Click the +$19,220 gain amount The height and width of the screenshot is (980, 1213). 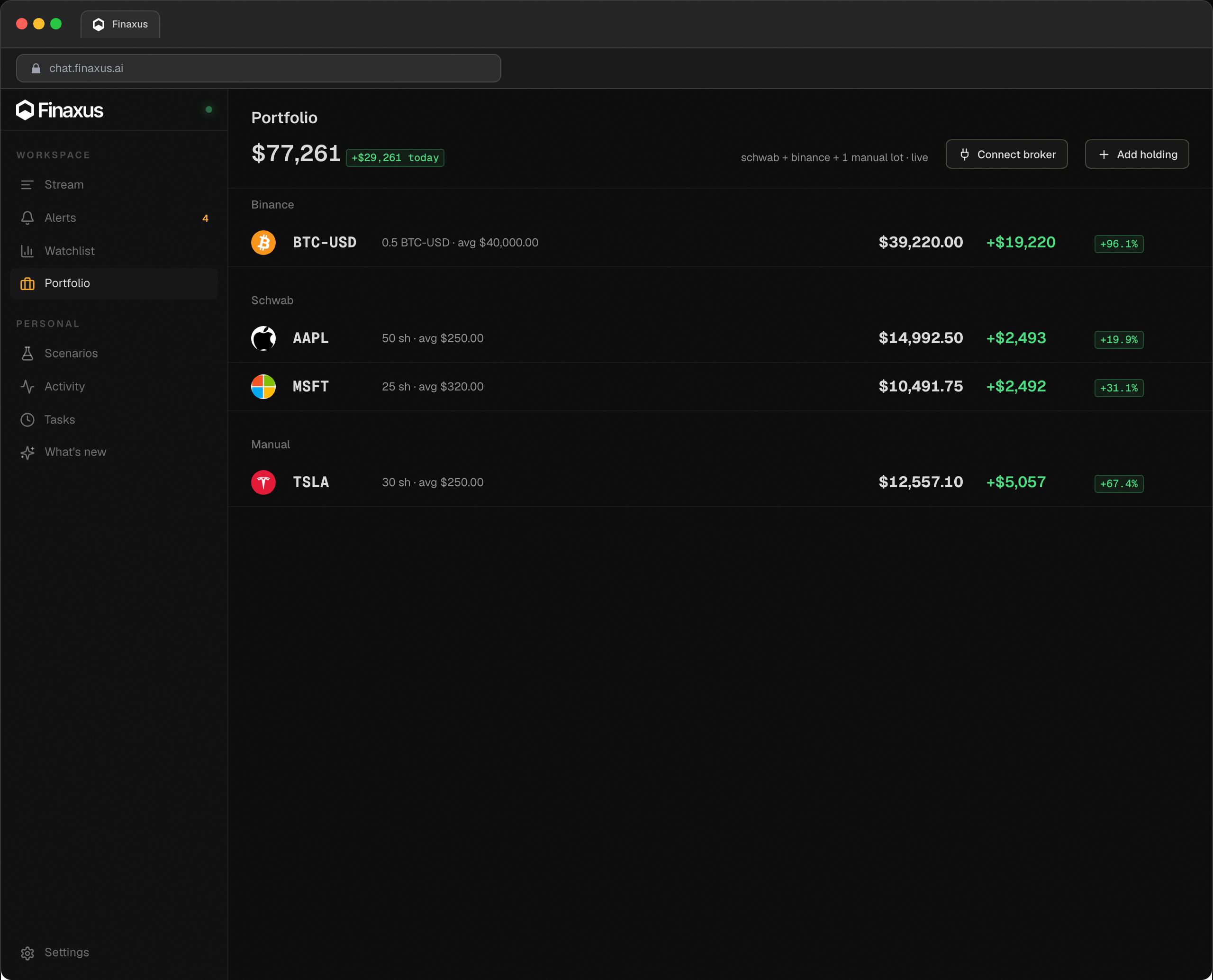click(x=1021, y=242)
